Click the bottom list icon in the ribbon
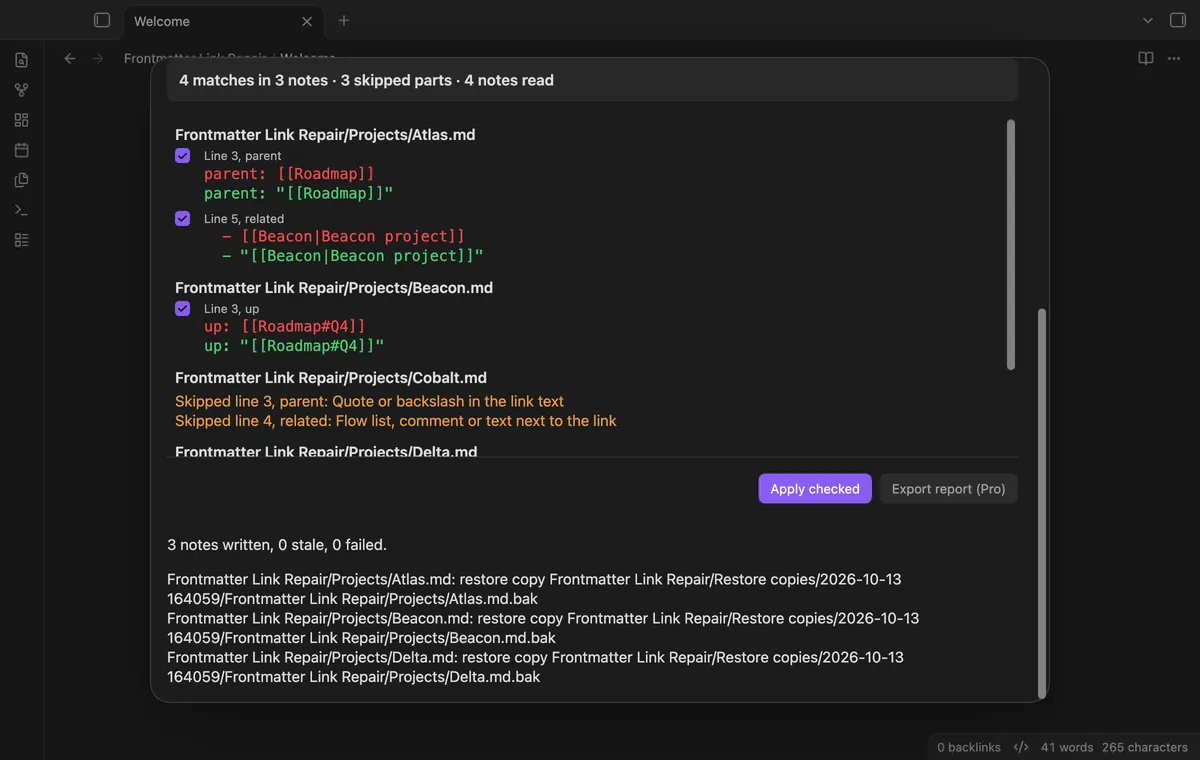Image resolution: width=1200 pixels, height=760 pixels. [22, 240]
